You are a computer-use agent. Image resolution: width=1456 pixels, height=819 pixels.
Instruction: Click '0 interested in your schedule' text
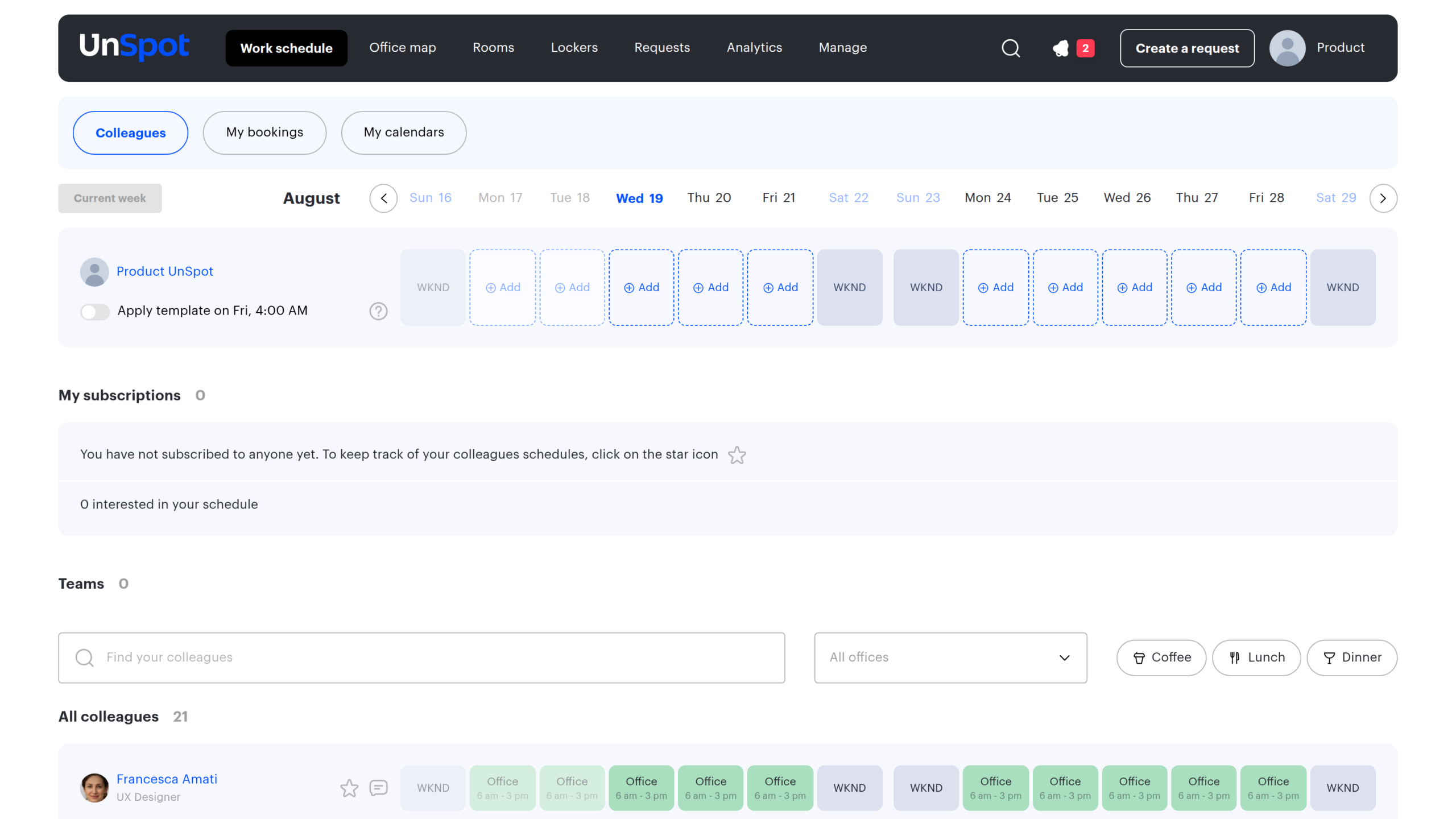[169, 504]
